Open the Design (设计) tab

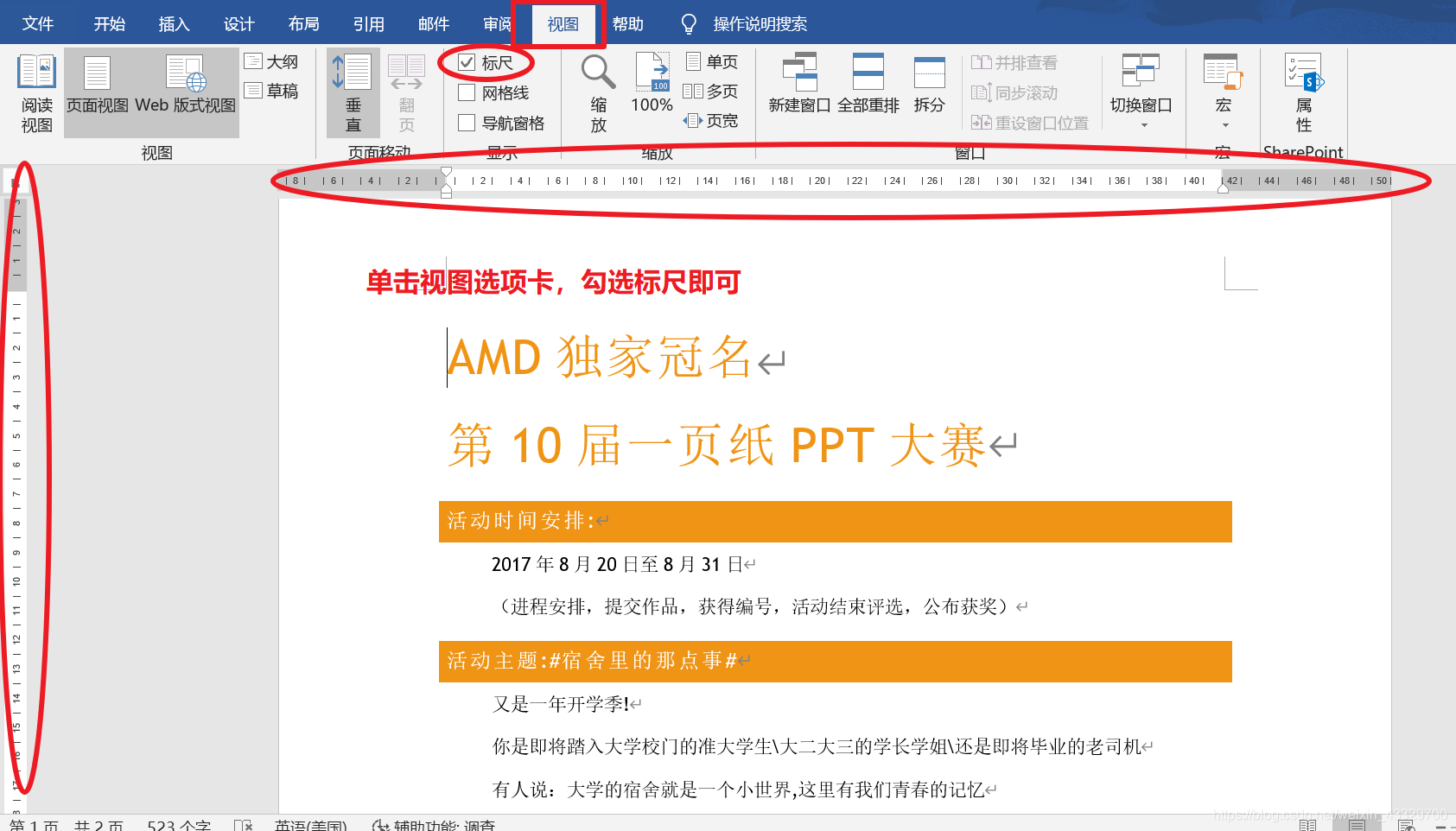[x=238, y=23]
